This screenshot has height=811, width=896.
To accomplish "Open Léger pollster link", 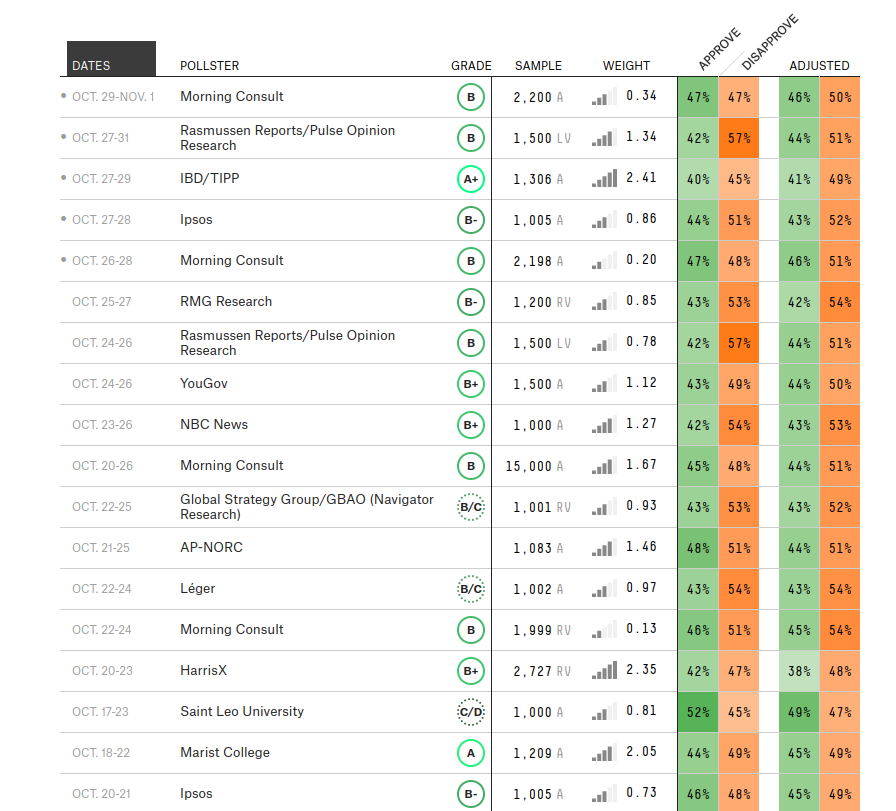I will coord(198,589).
